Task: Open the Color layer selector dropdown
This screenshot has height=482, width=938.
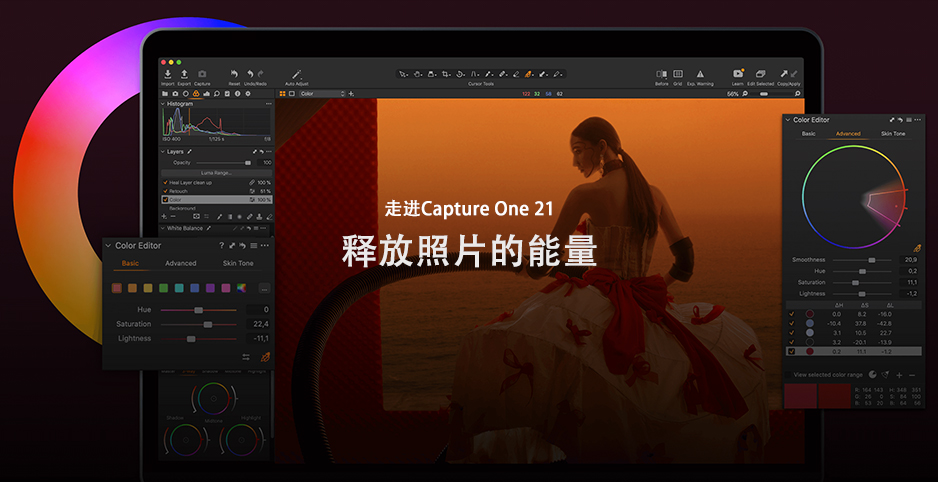Action: (x=322, y=94)
